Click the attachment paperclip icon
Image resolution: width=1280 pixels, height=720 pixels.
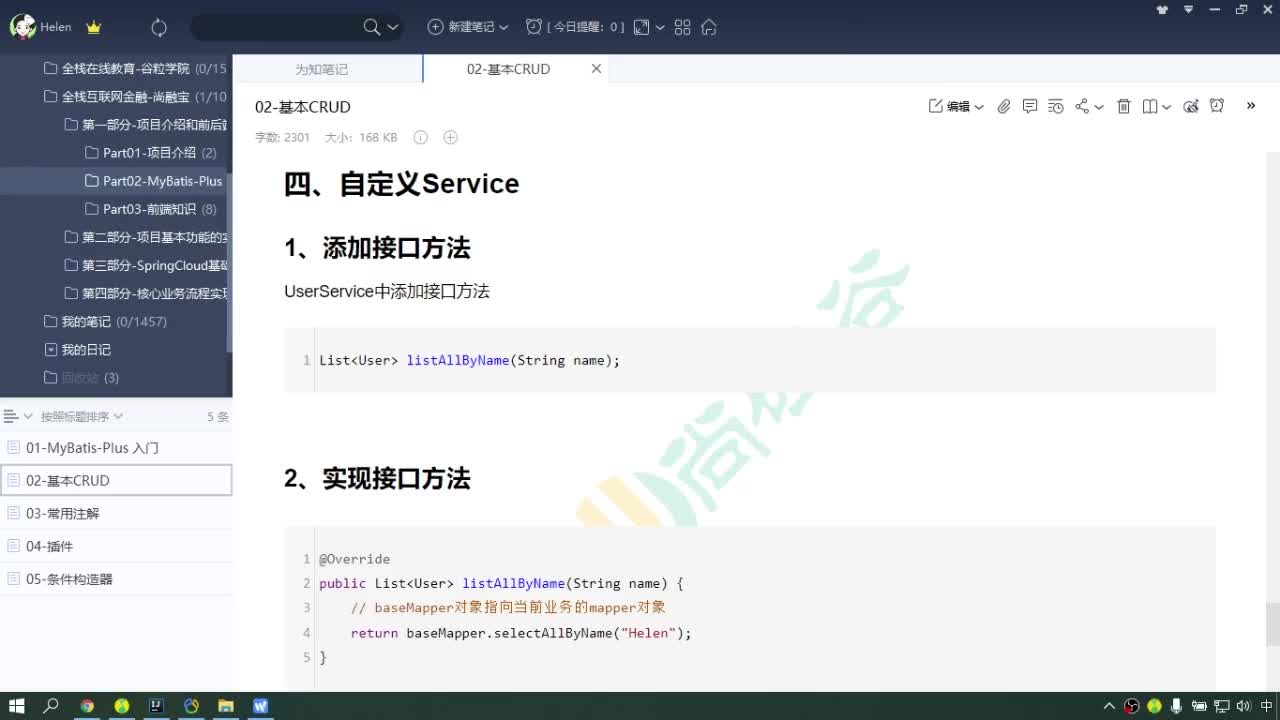(x=1004, y=106)
